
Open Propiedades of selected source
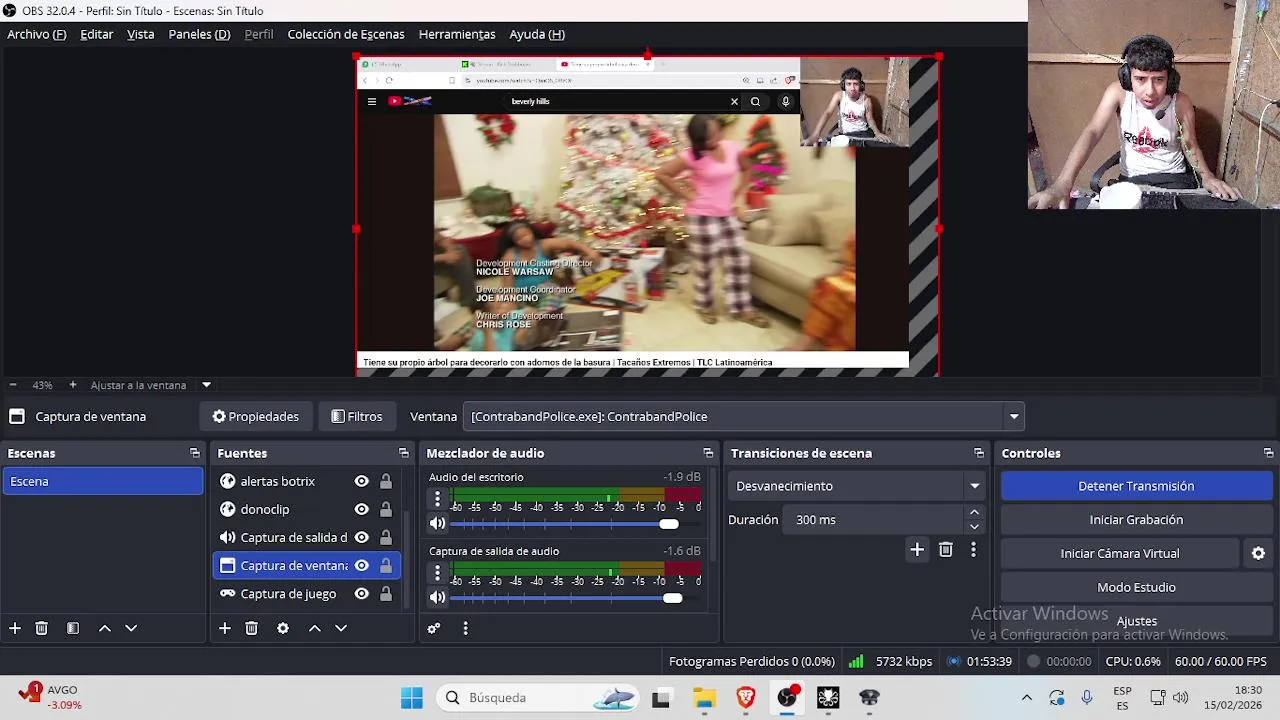click(x=255, y=417)
